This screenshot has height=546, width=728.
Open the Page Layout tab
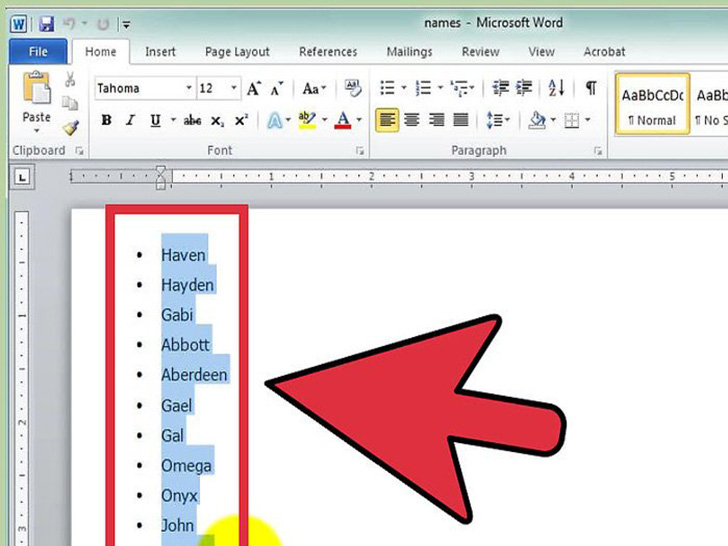click(237, 52)
